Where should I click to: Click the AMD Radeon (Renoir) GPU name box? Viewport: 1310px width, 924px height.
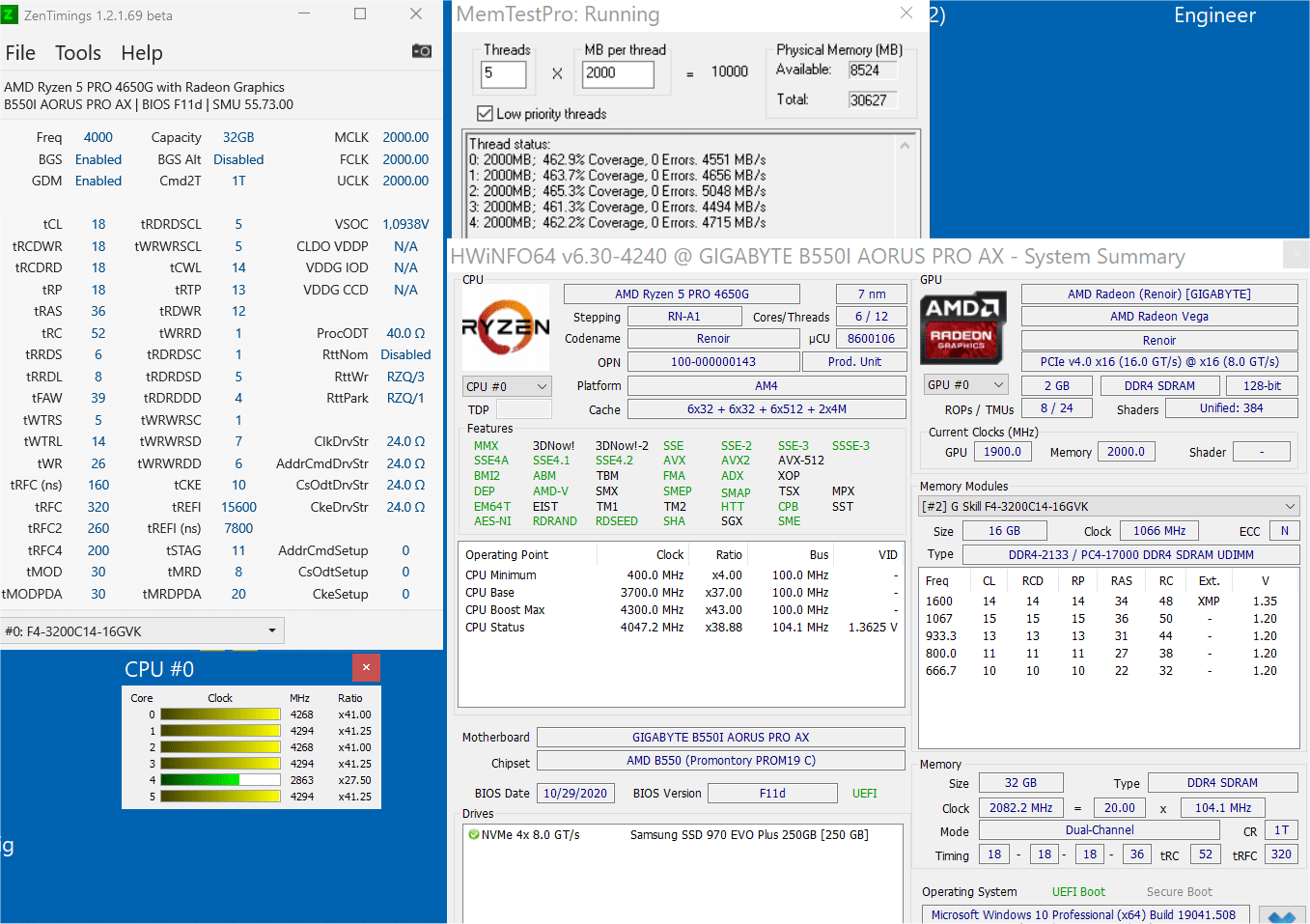coord(1159,294)
